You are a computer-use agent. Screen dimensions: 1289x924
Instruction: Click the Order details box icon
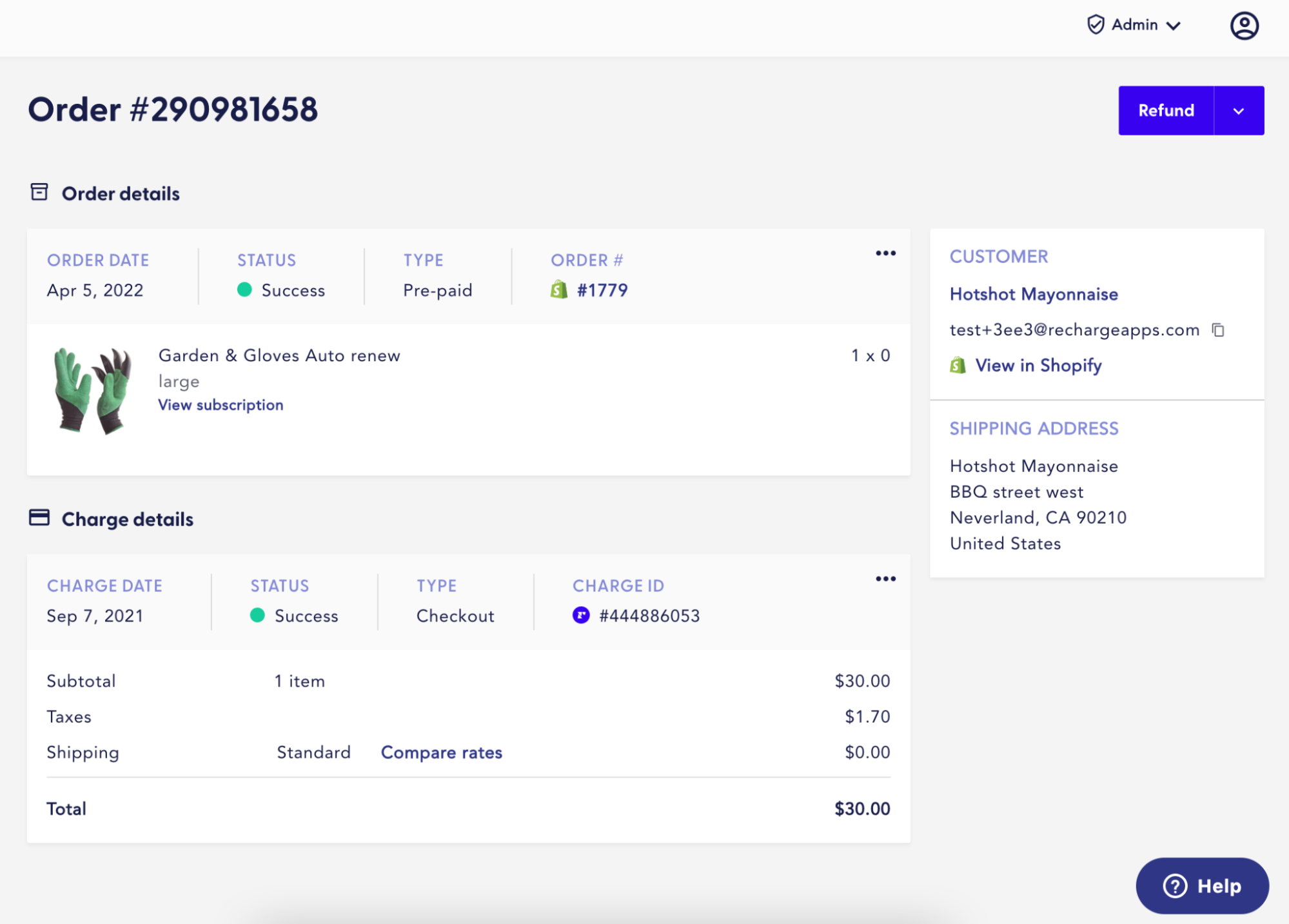click(40, 192)
